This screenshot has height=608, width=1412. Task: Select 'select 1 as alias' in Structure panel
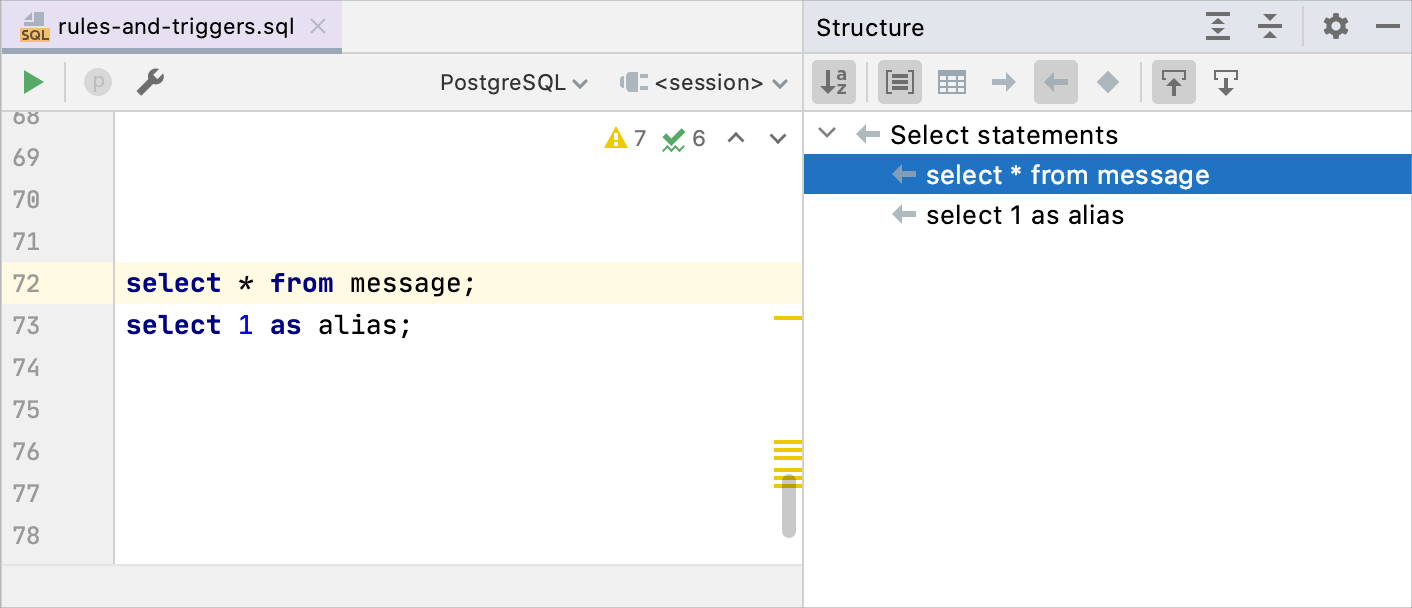pos(1023,214)
